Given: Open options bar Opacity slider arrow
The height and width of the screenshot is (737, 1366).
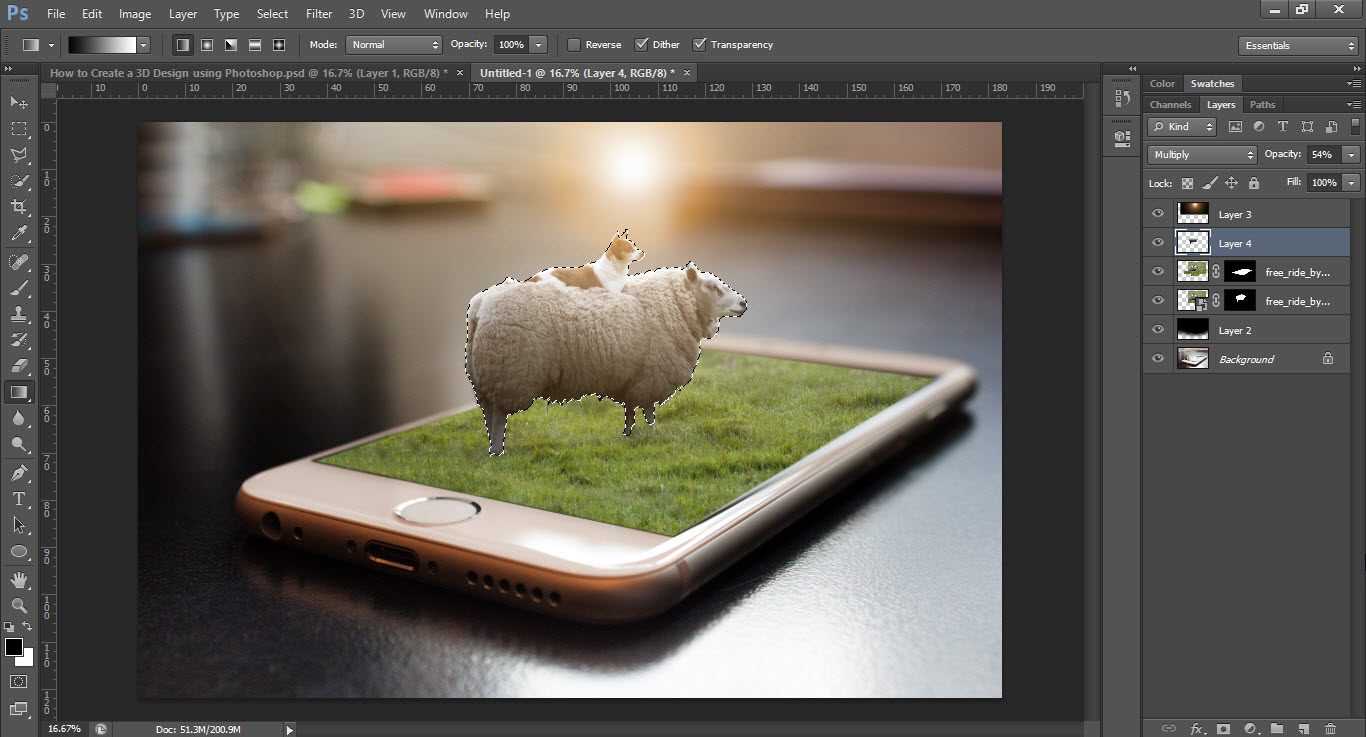Looking at the screenshot, I should (x=539, y=45).
